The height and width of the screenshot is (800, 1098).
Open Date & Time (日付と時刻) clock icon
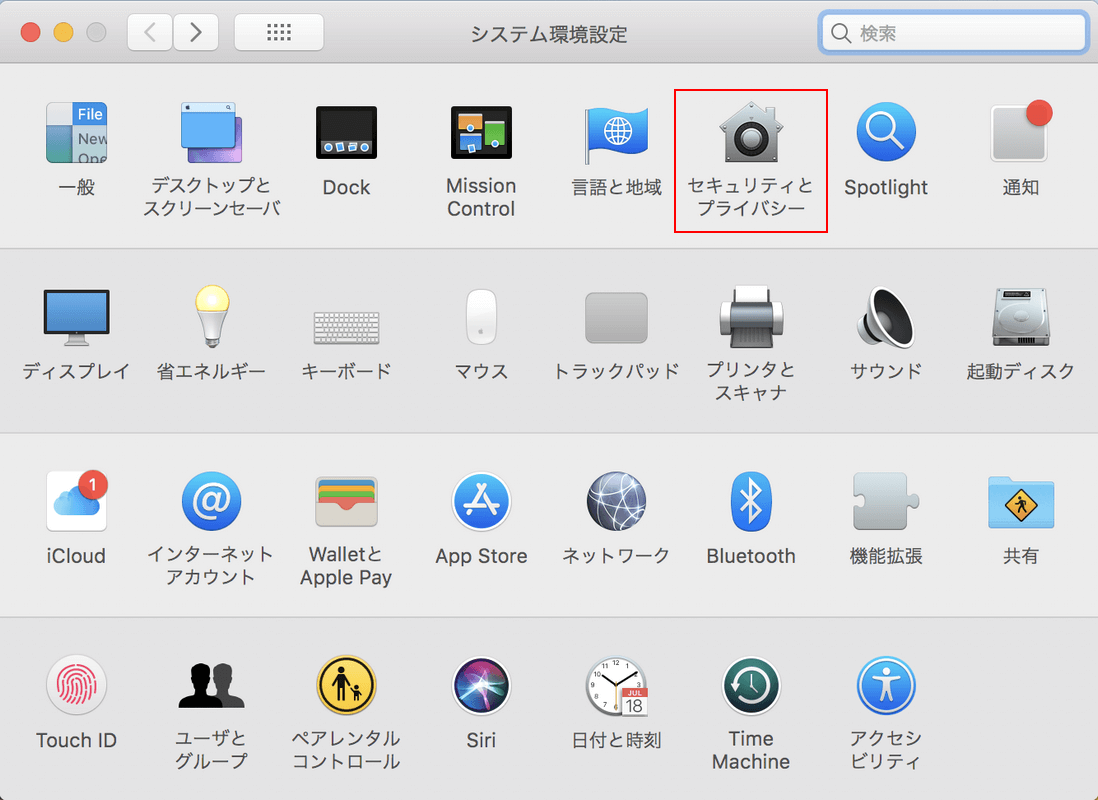(x=616, y=686)
